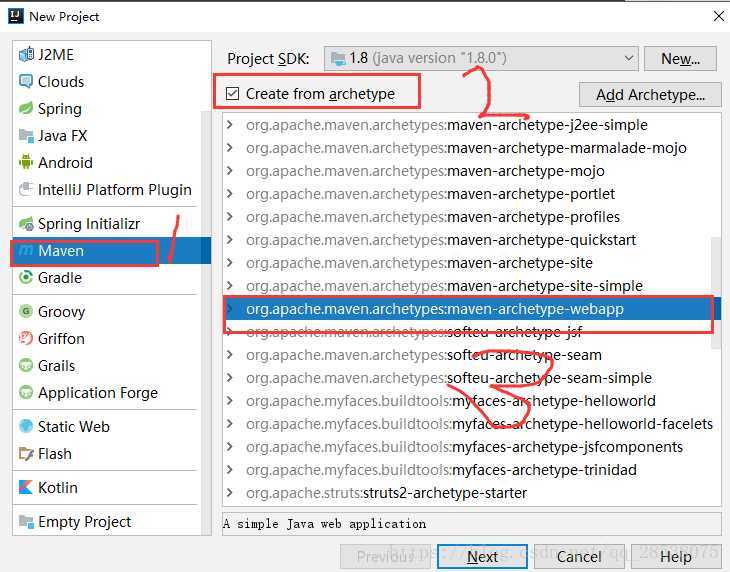Expand maven-archetype-quickstart chevron
The image size is (730, 572).
click(x=230, y=240)
